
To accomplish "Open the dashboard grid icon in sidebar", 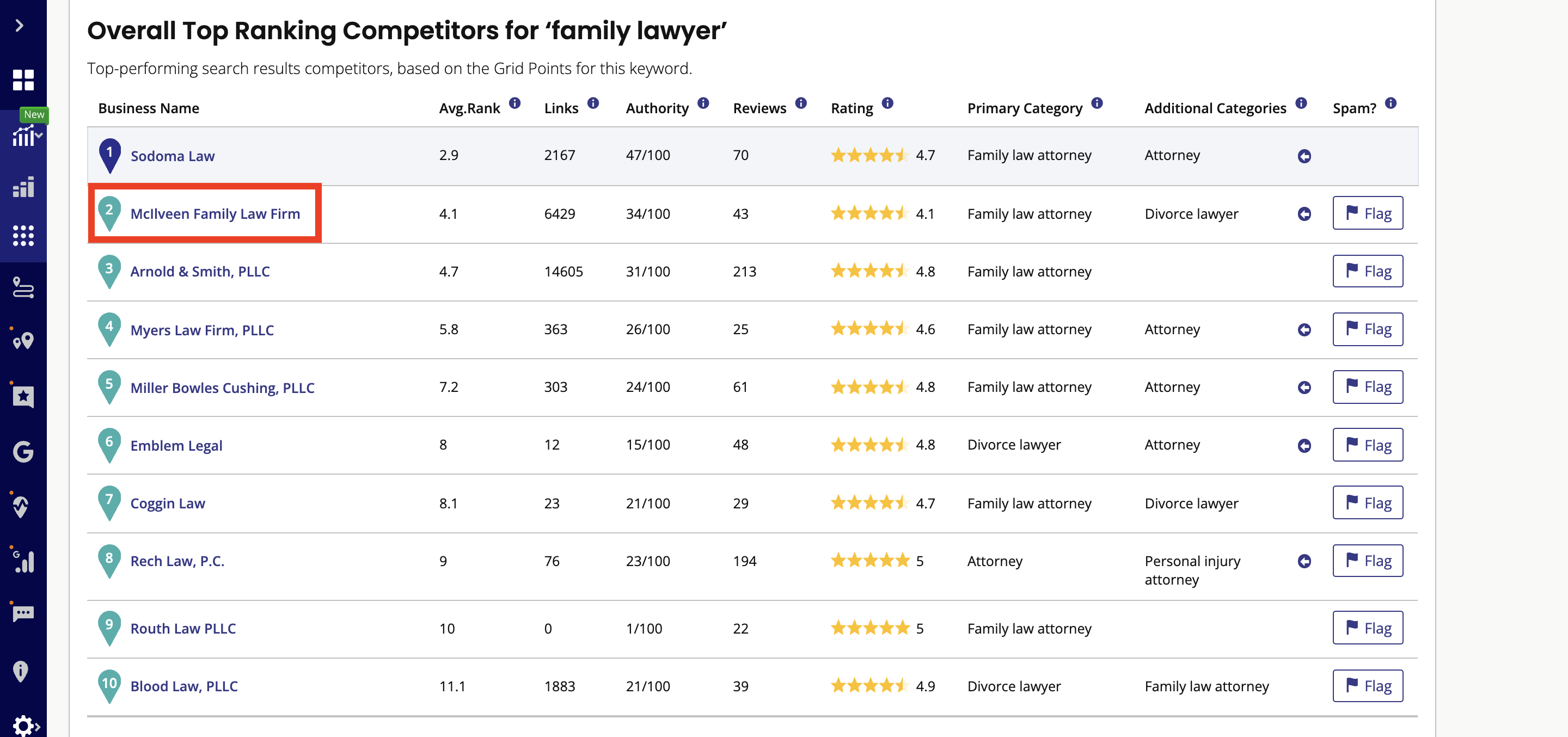I will [23, 79].
